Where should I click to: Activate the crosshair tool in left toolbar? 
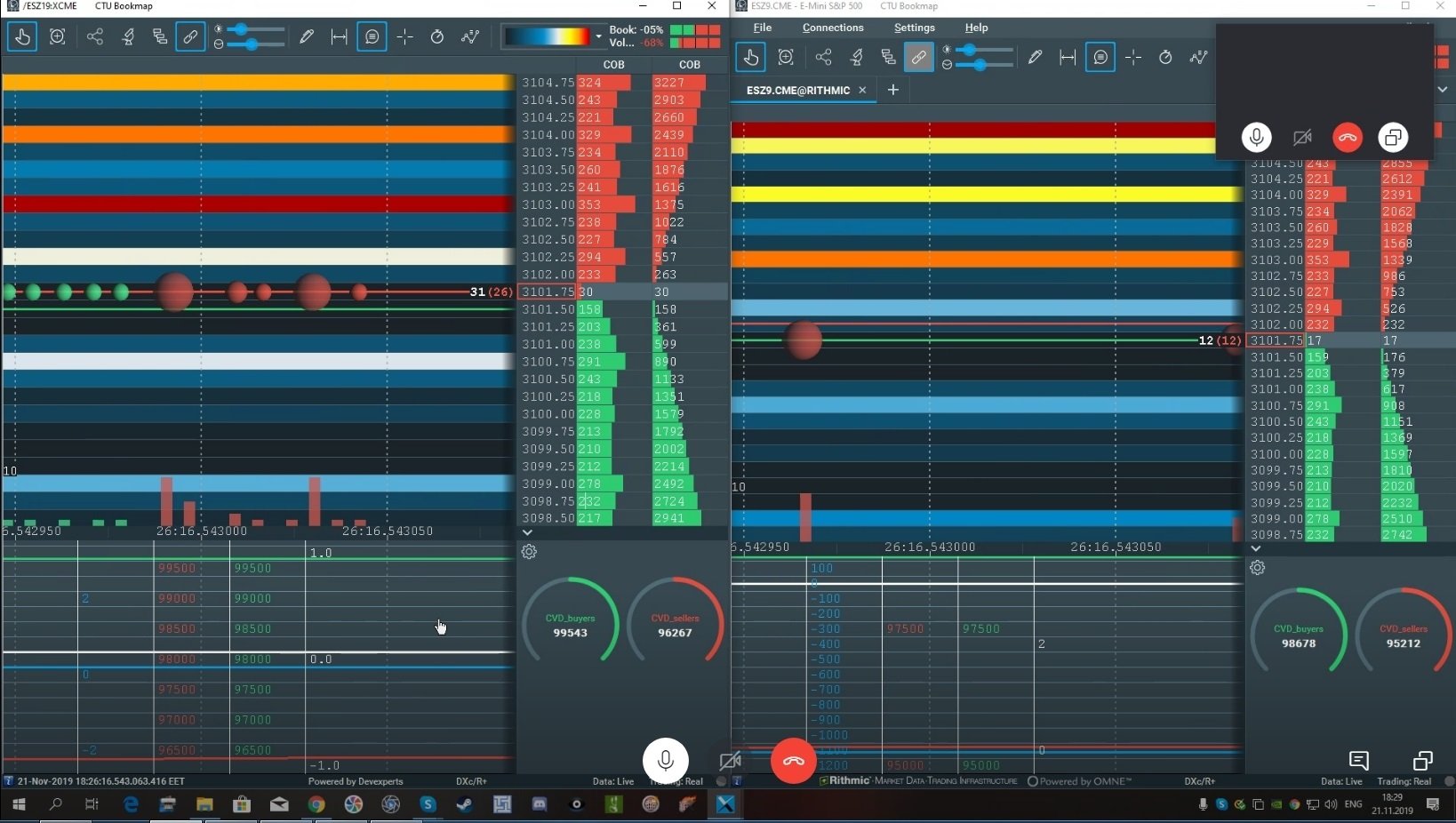coord(404,37)
